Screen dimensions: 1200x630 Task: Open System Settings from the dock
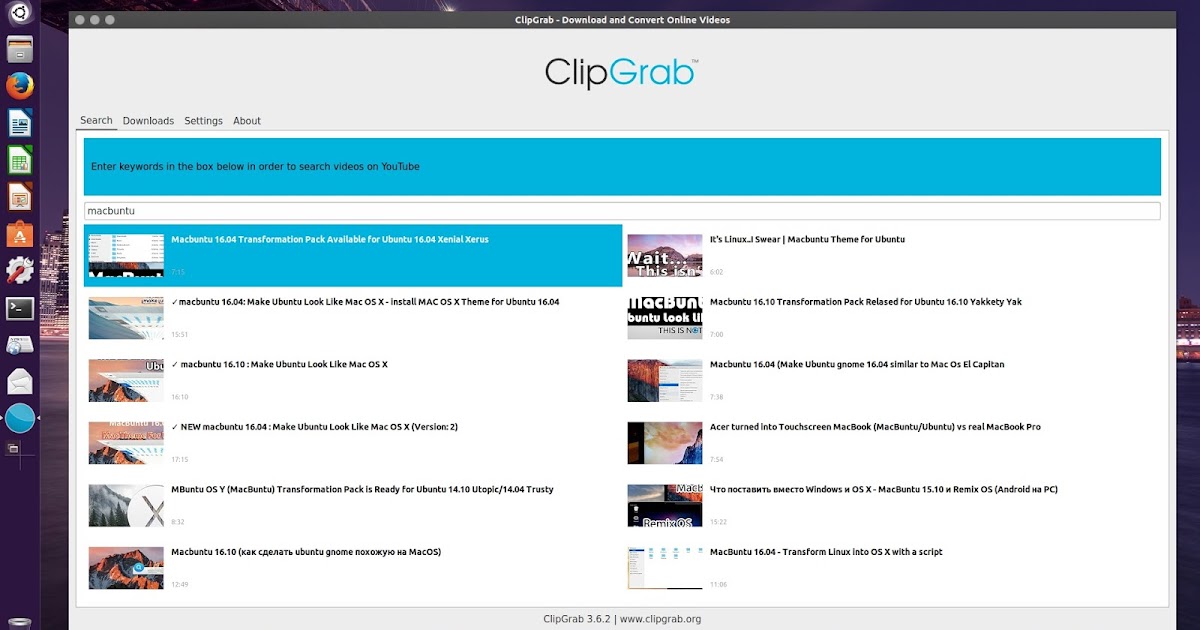[21, 269]
